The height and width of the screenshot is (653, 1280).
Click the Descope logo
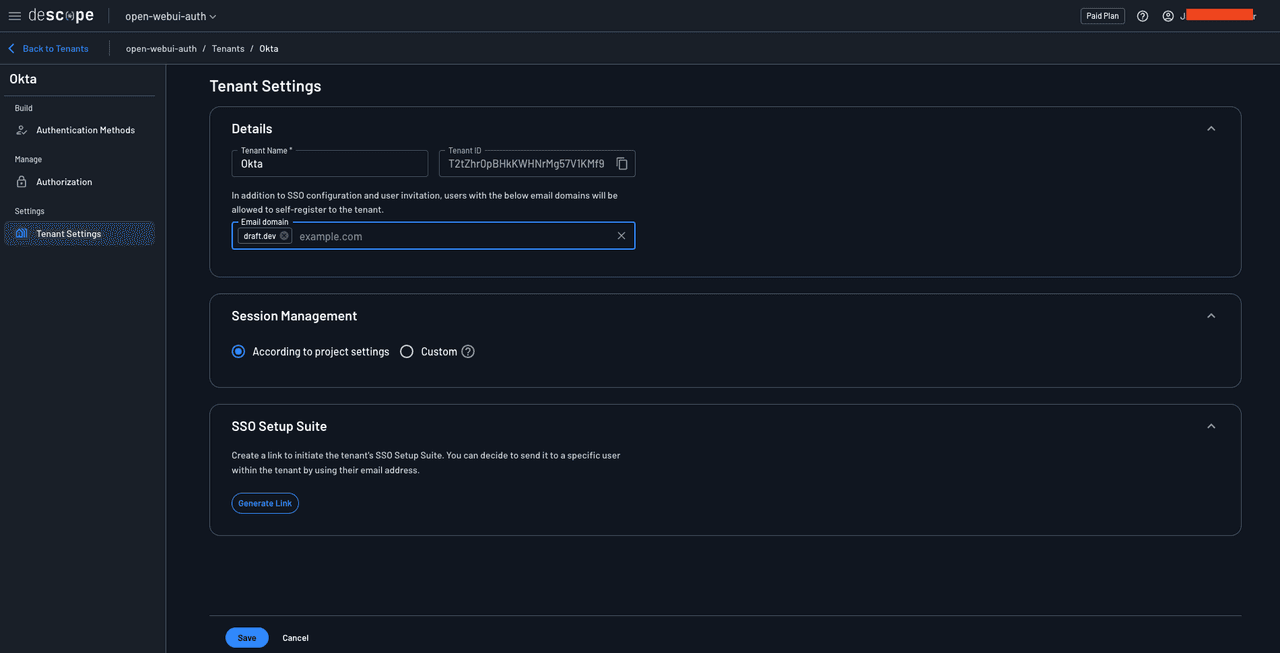pos(61,16)
